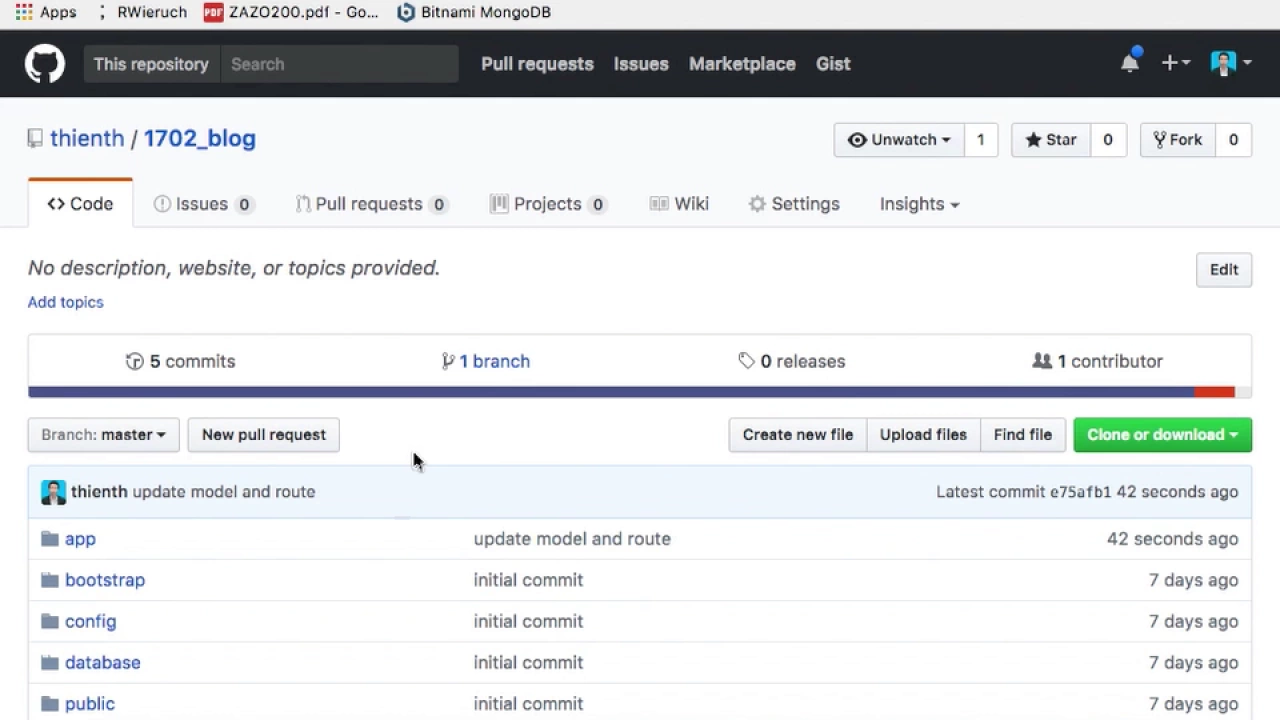
Task: Open latest commit message in commit bar
Action: pyautogui.click(x=224, y=492)
